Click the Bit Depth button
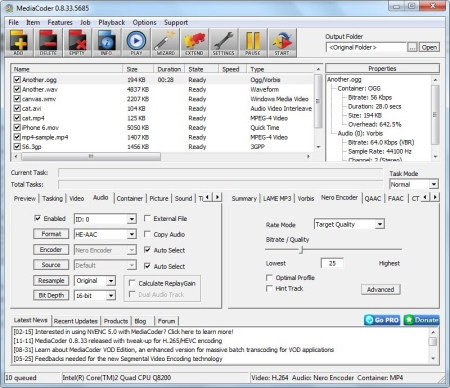 click(51, 295)
